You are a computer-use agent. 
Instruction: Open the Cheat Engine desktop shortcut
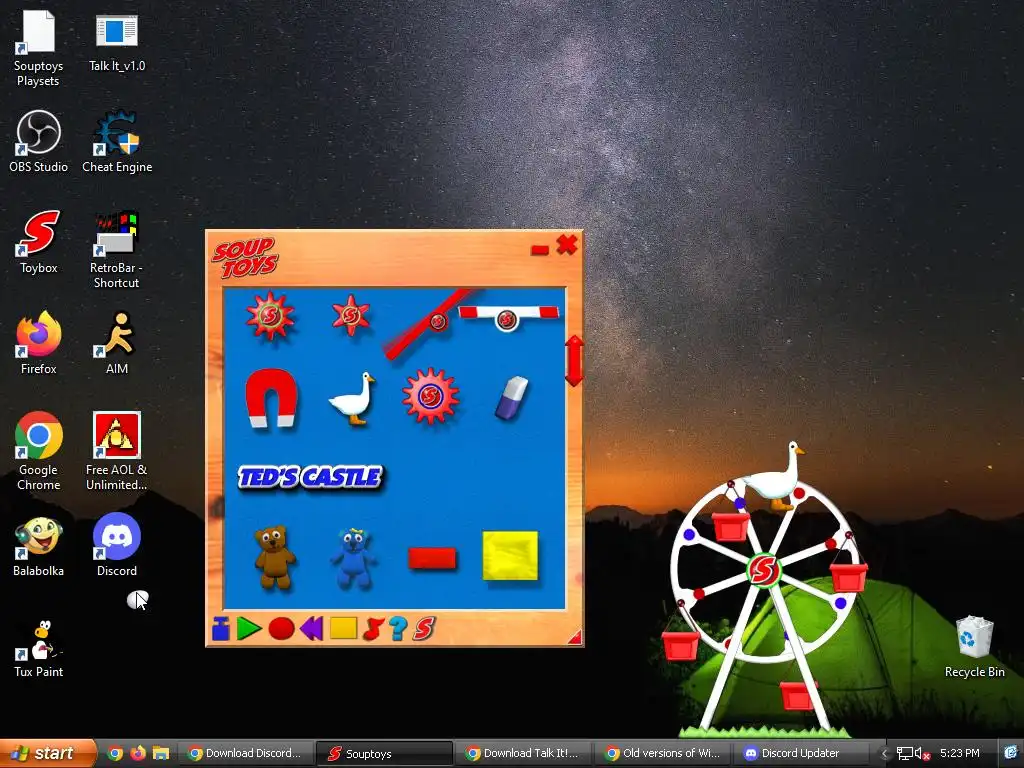click(117, 140)
